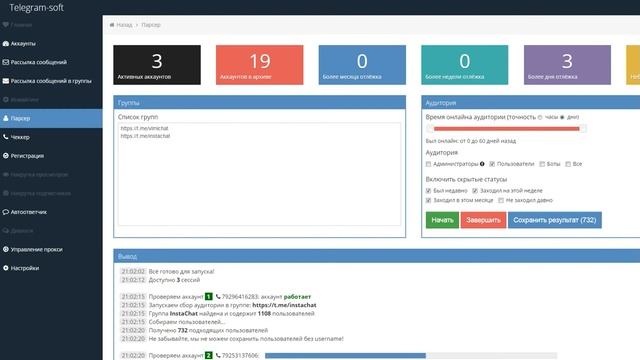Click the red online-time slider track
The width and height of the screenshot is (640, 360).
coord(506,129)
